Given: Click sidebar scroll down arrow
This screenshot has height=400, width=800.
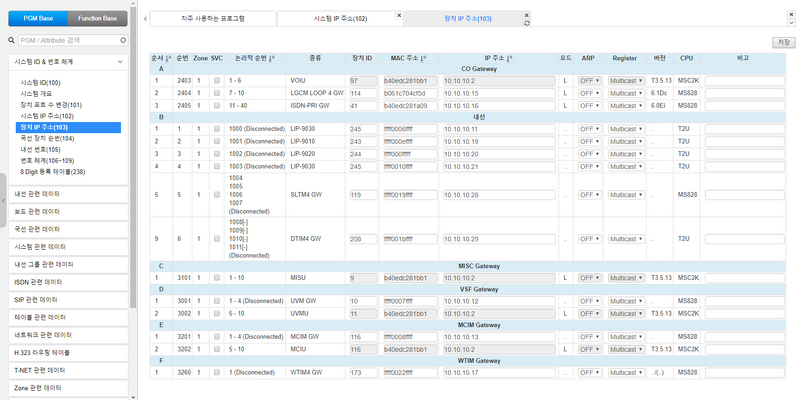Looking at the screenshot, I should click(133, 397).
